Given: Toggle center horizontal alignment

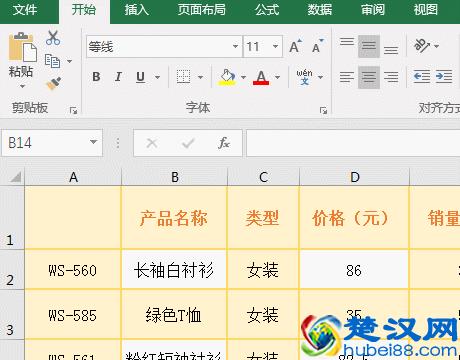Looking at the screenshot, I should (x=369, y=77).
